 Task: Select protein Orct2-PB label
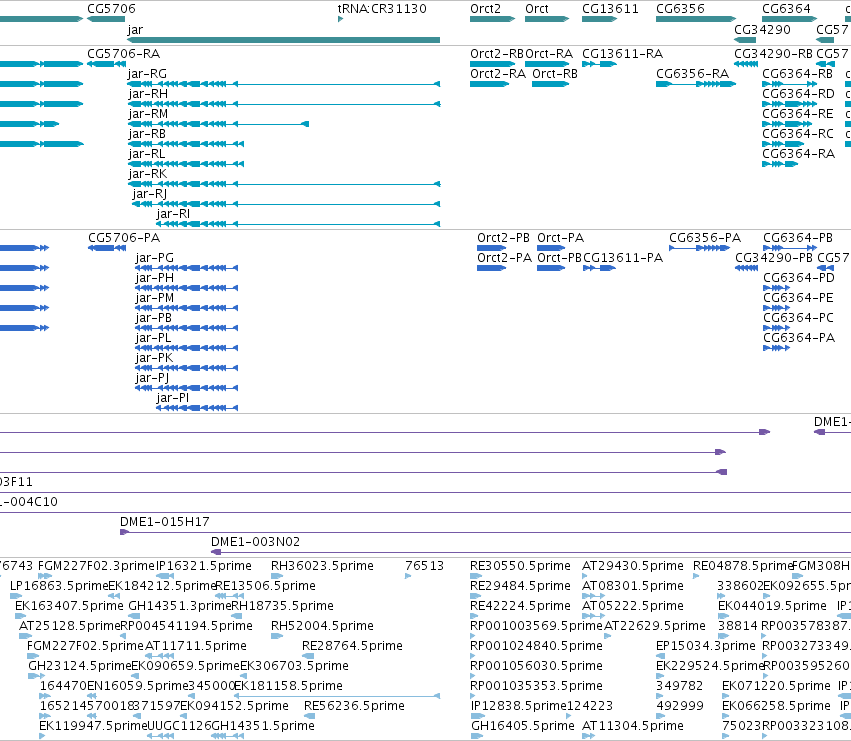click(503, 238)
